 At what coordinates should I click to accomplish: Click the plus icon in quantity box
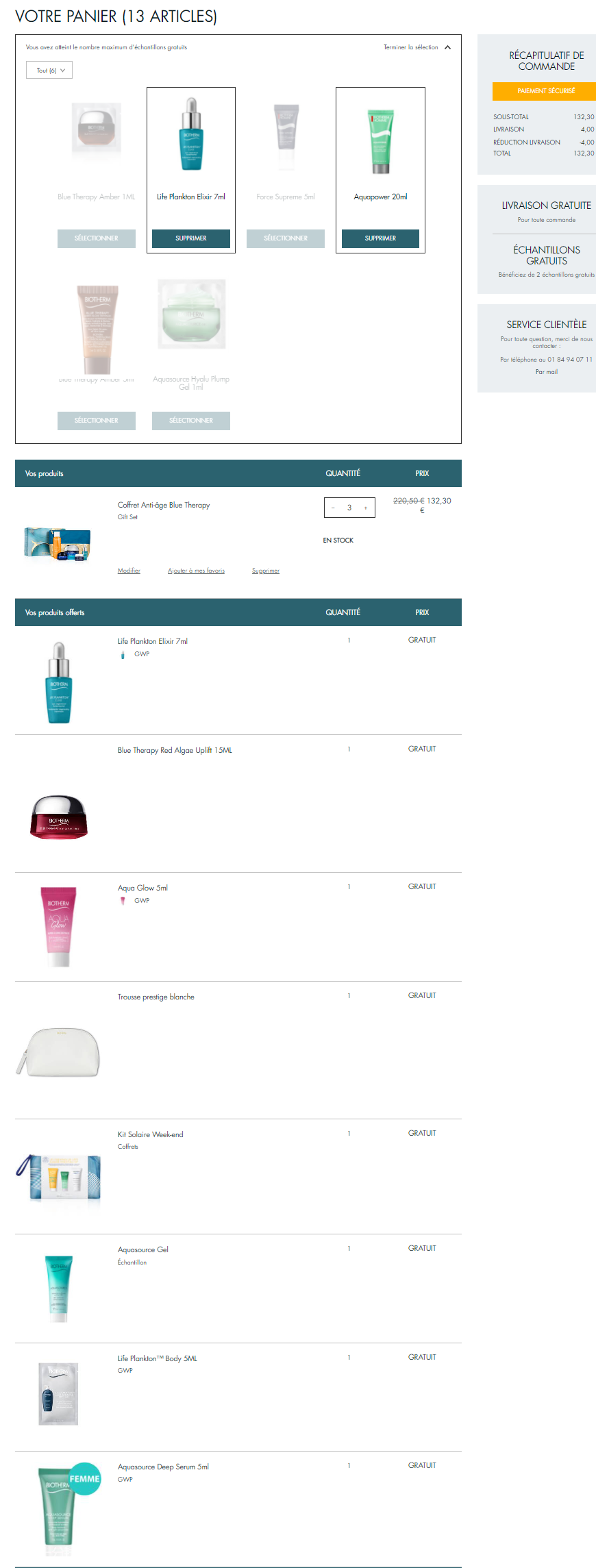point(366,508)
